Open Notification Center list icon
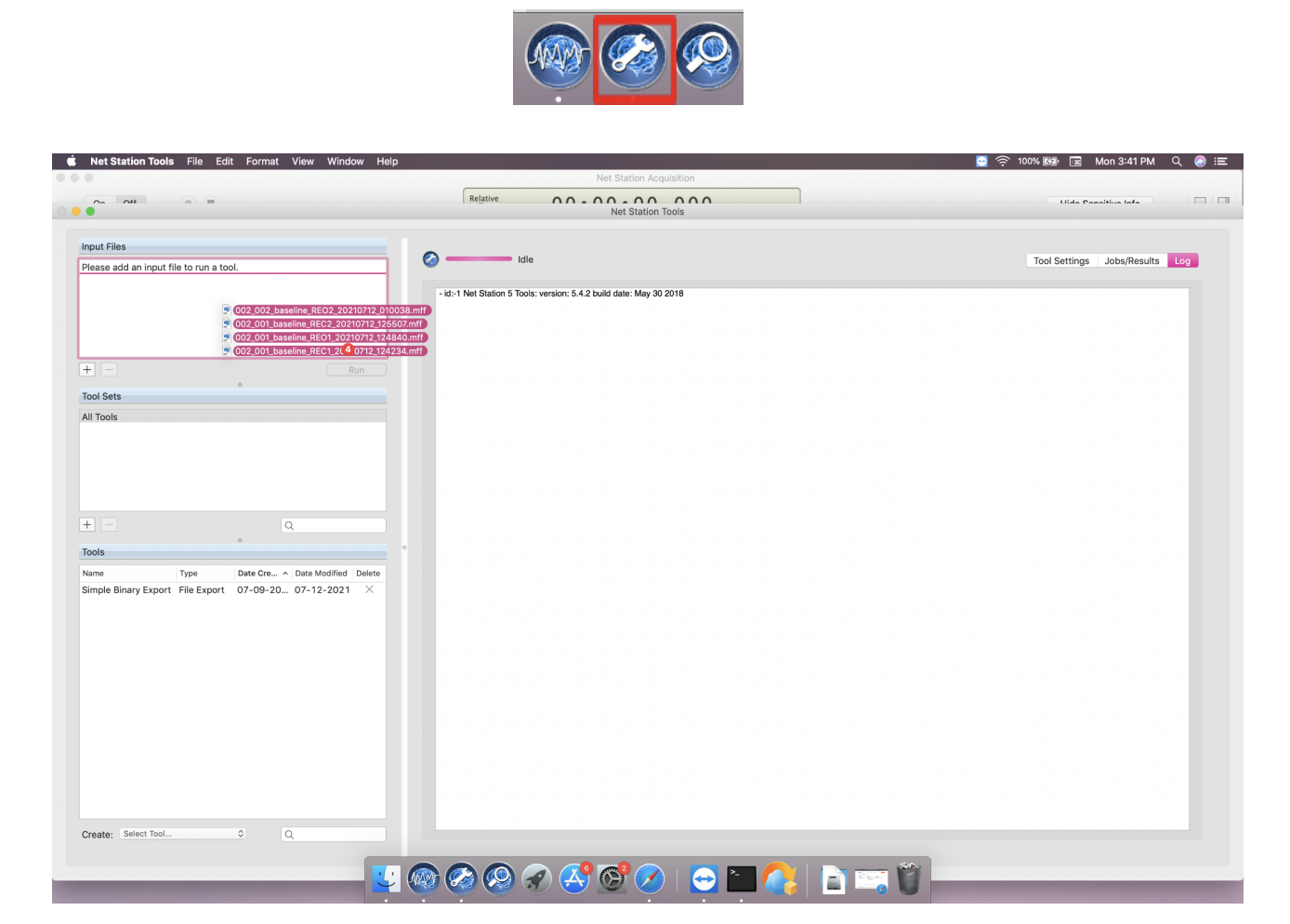This screenshot has width=1290, height=924. 1221,161
